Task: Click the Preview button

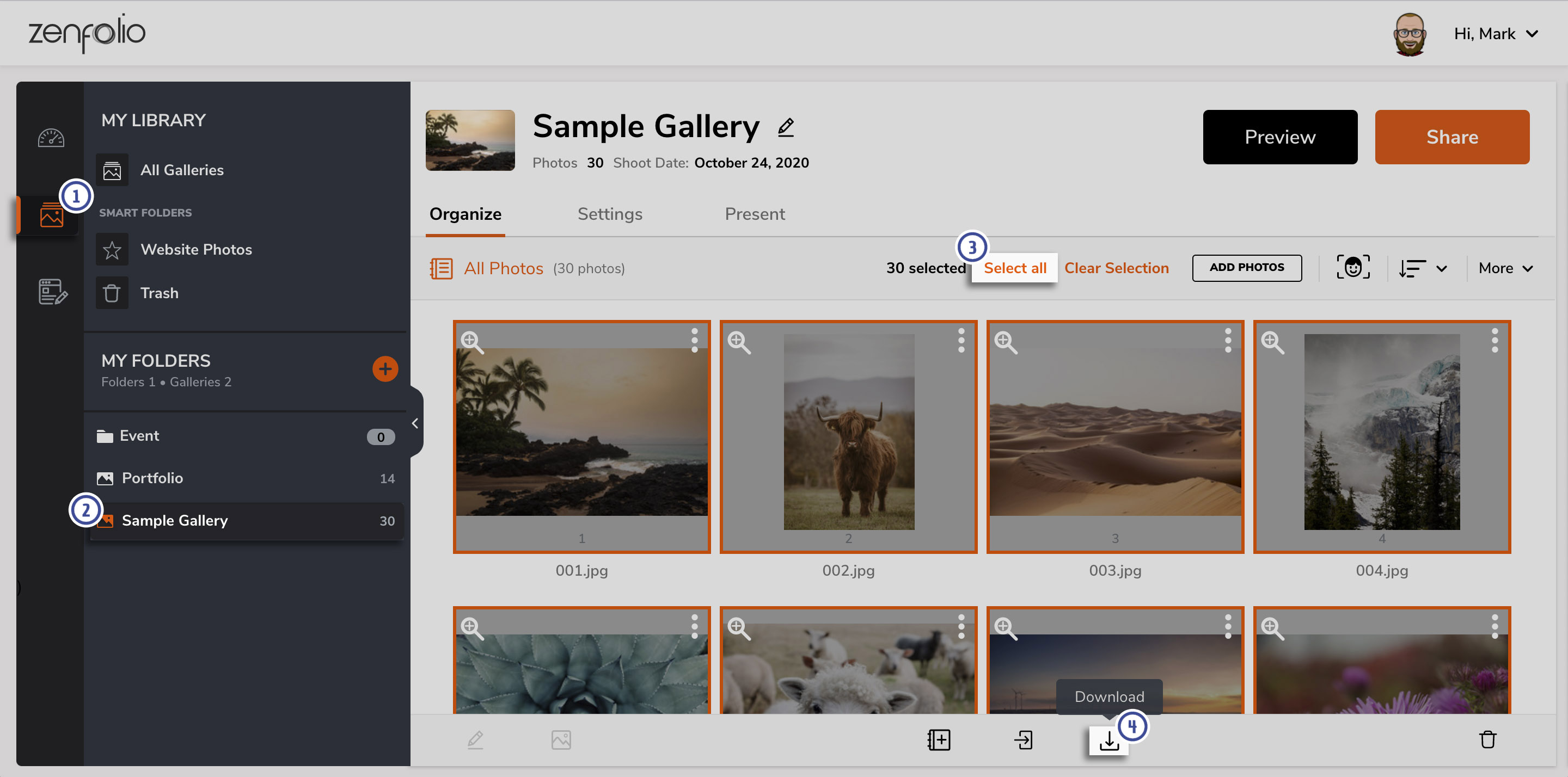Action: (1279, 137)
